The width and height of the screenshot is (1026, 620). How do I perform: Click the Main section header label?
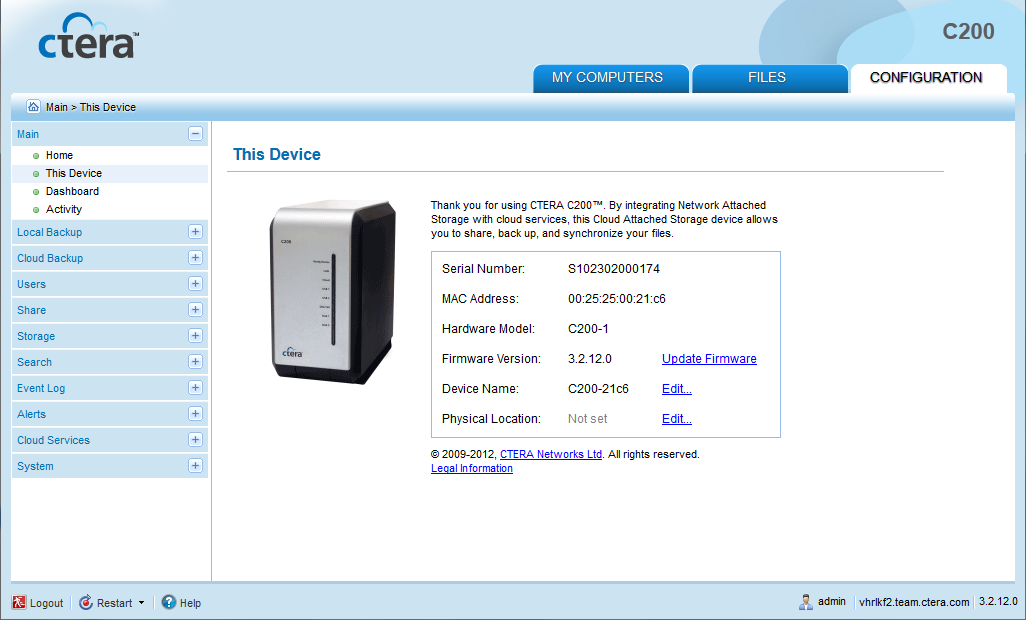(x=27, y=134)
